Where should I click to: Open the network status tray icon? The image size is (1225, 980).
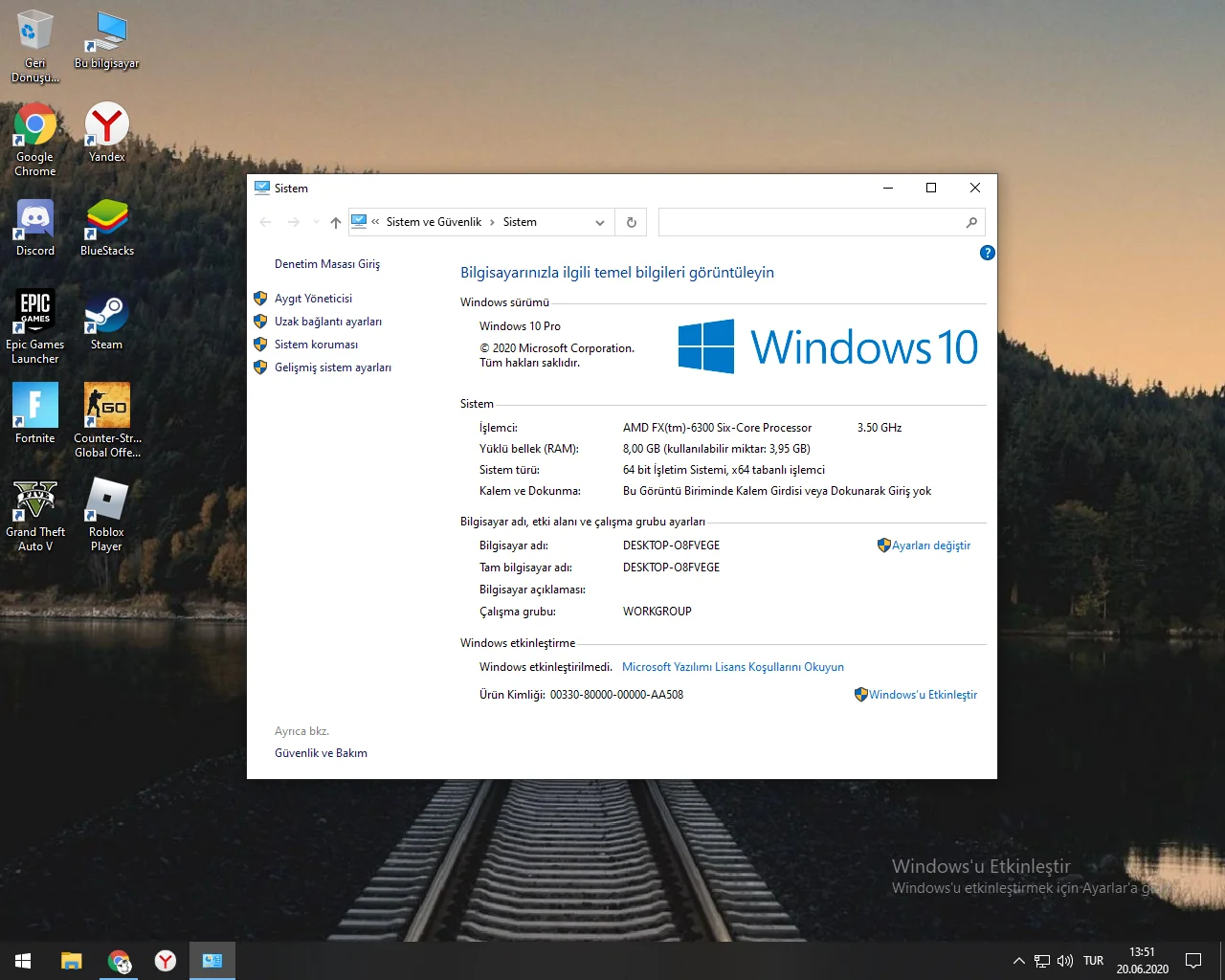pos(1042,961)
